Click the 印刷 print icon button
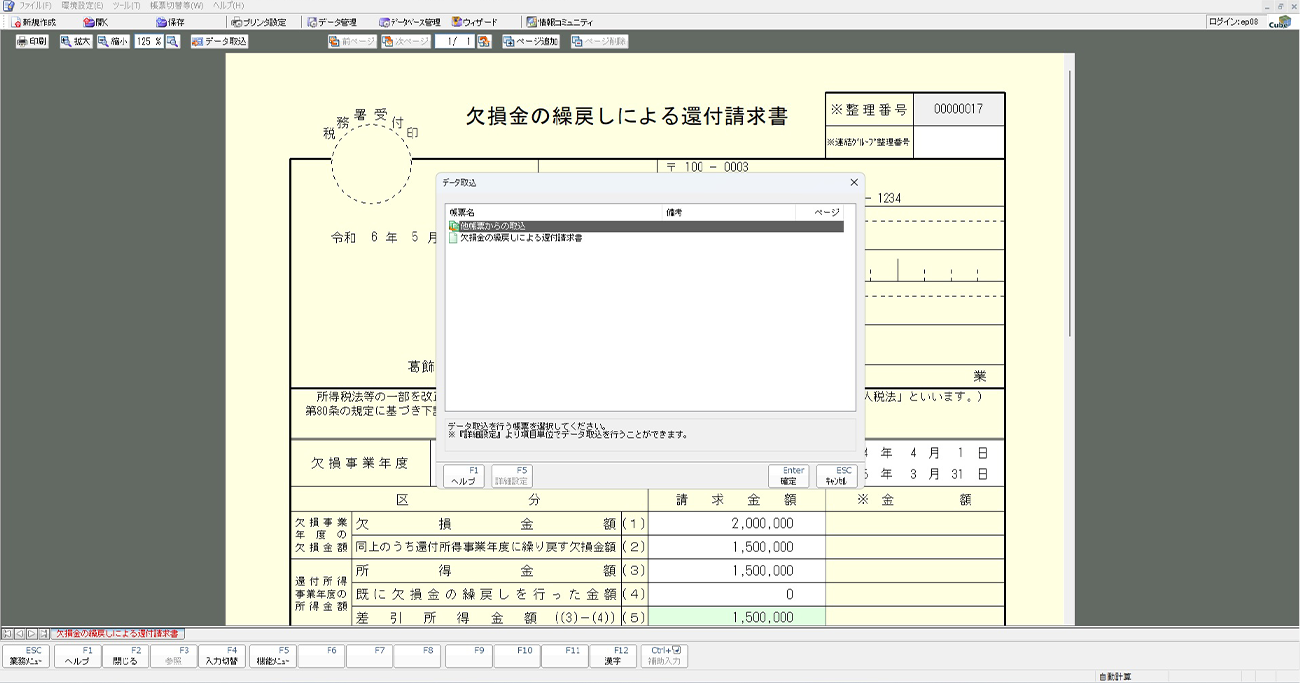This screenshot has height=683, width=1300. click(32, 42)
